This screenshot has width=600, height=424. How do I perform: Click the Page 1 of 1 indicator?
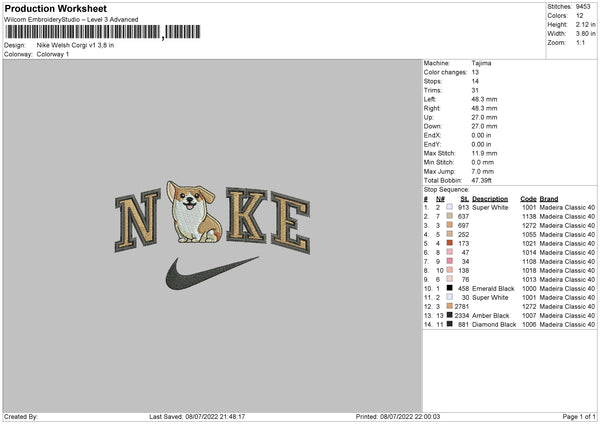[x=579, y=416]
